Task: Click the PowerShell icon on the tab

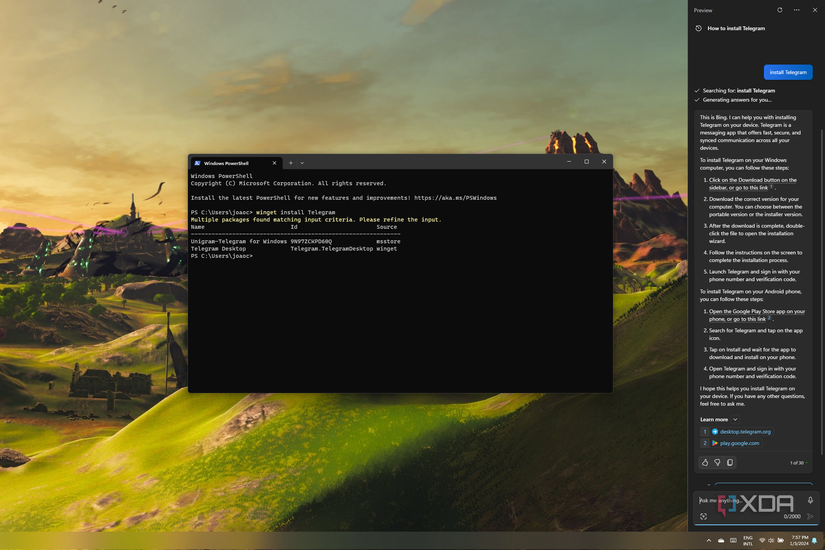Action: (197, 163)
